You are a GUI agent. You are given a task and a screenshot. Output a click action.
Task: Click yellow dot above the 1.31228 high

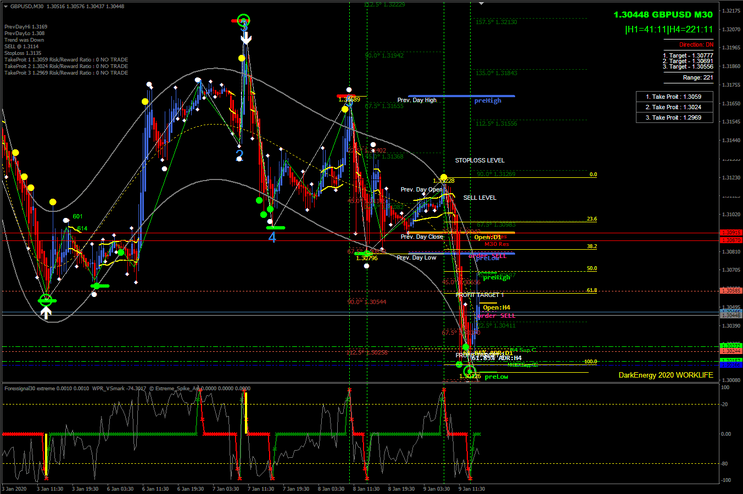[443, 178]
